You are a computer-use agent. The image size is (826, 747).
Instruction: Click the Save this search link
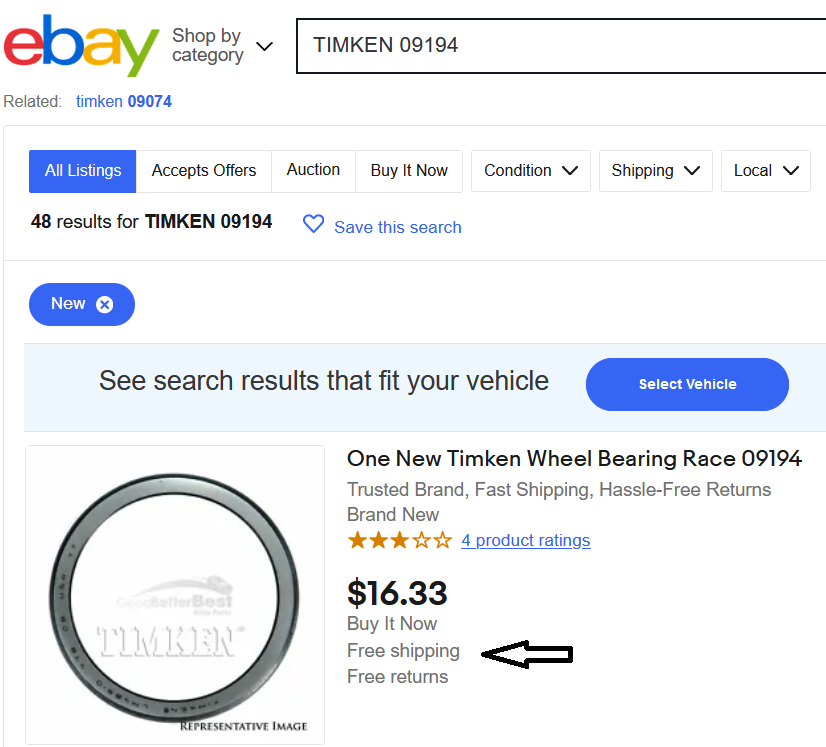click(397, 227)
